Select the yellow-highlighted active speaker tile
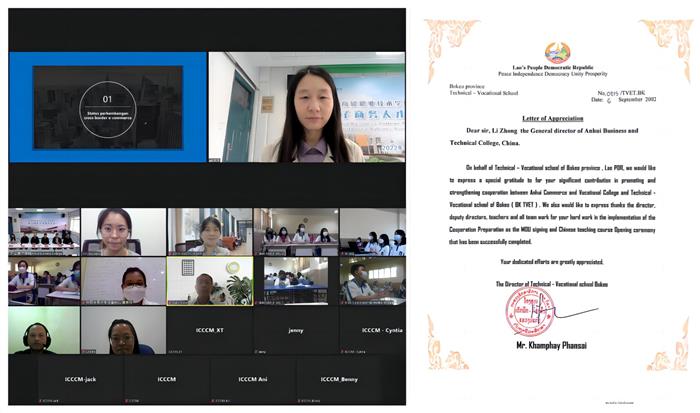Screen dimensions: 700x413 209,281
